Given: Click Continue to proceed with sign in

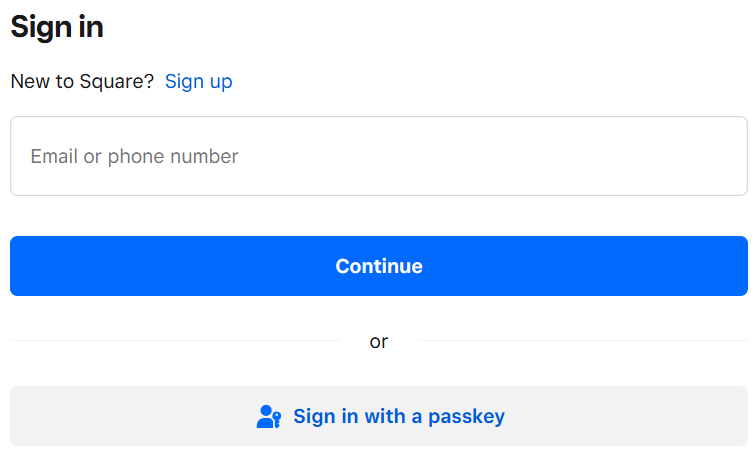Looking at the screenshot, I should 379,266.
